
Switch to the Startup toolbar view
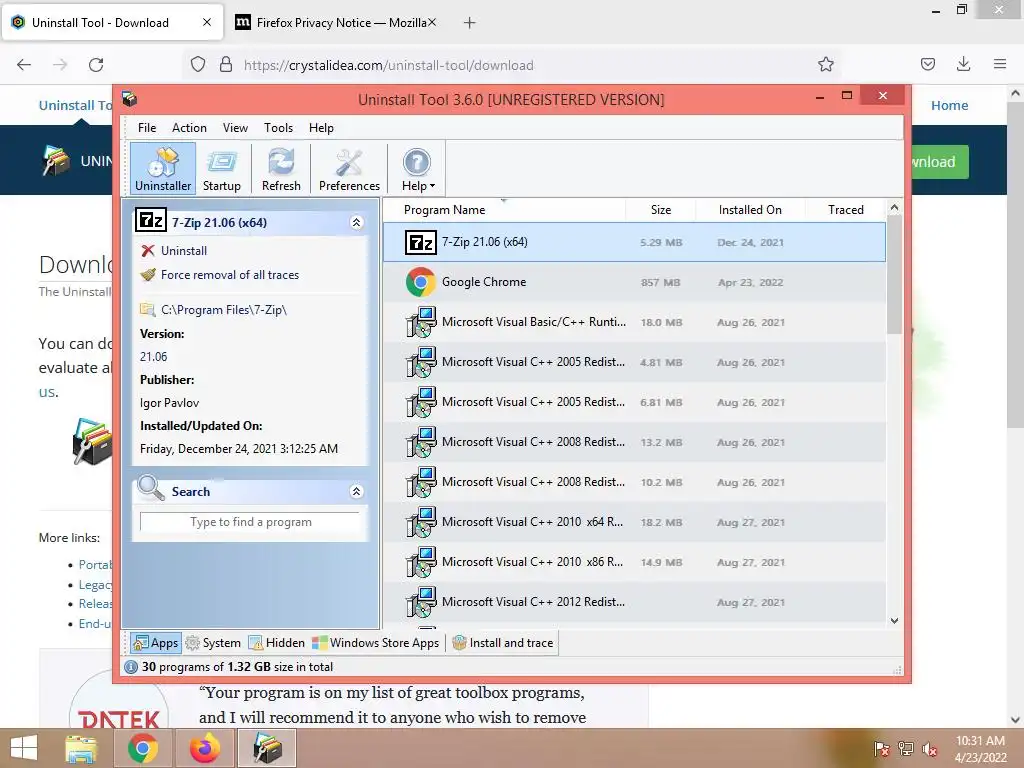point(221,168)
